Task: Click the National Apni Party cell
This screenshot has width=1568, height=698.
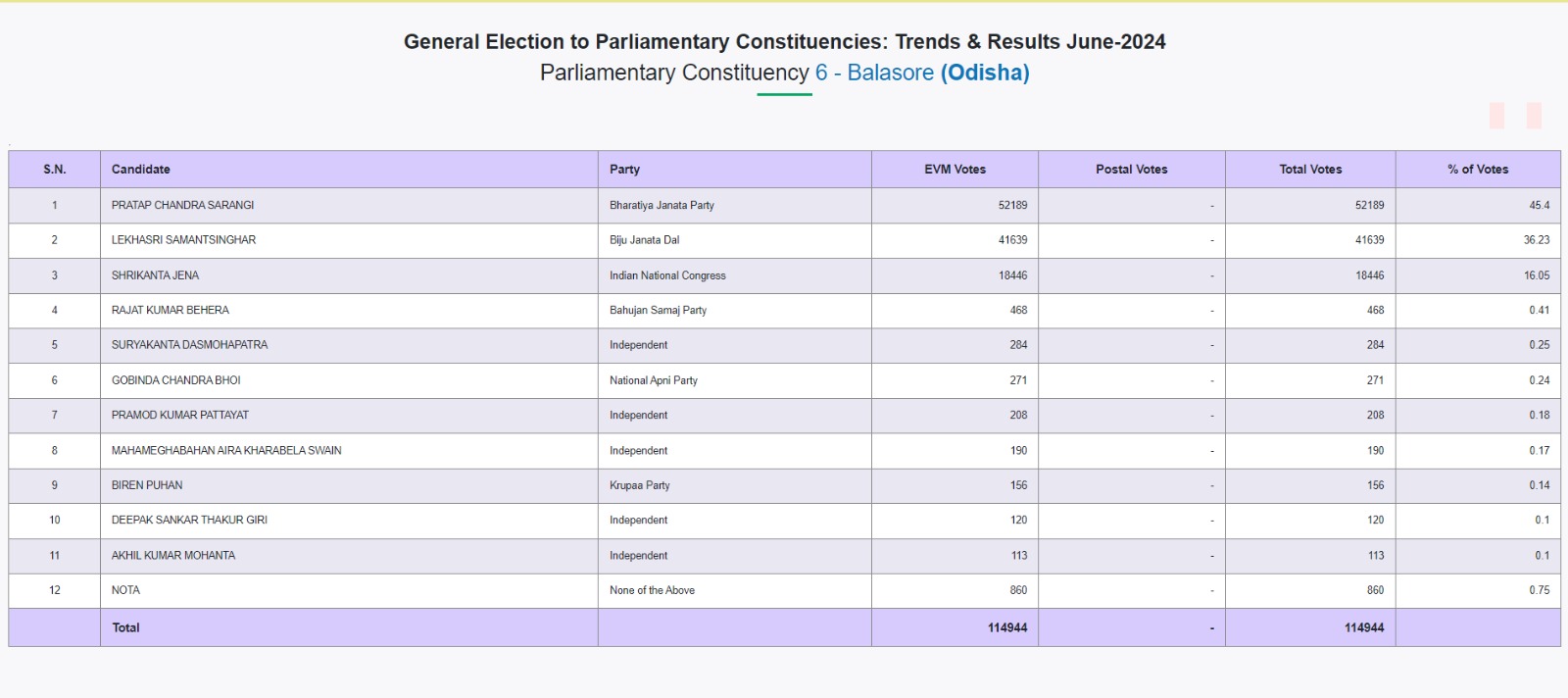Action: (x=654, y=380)
